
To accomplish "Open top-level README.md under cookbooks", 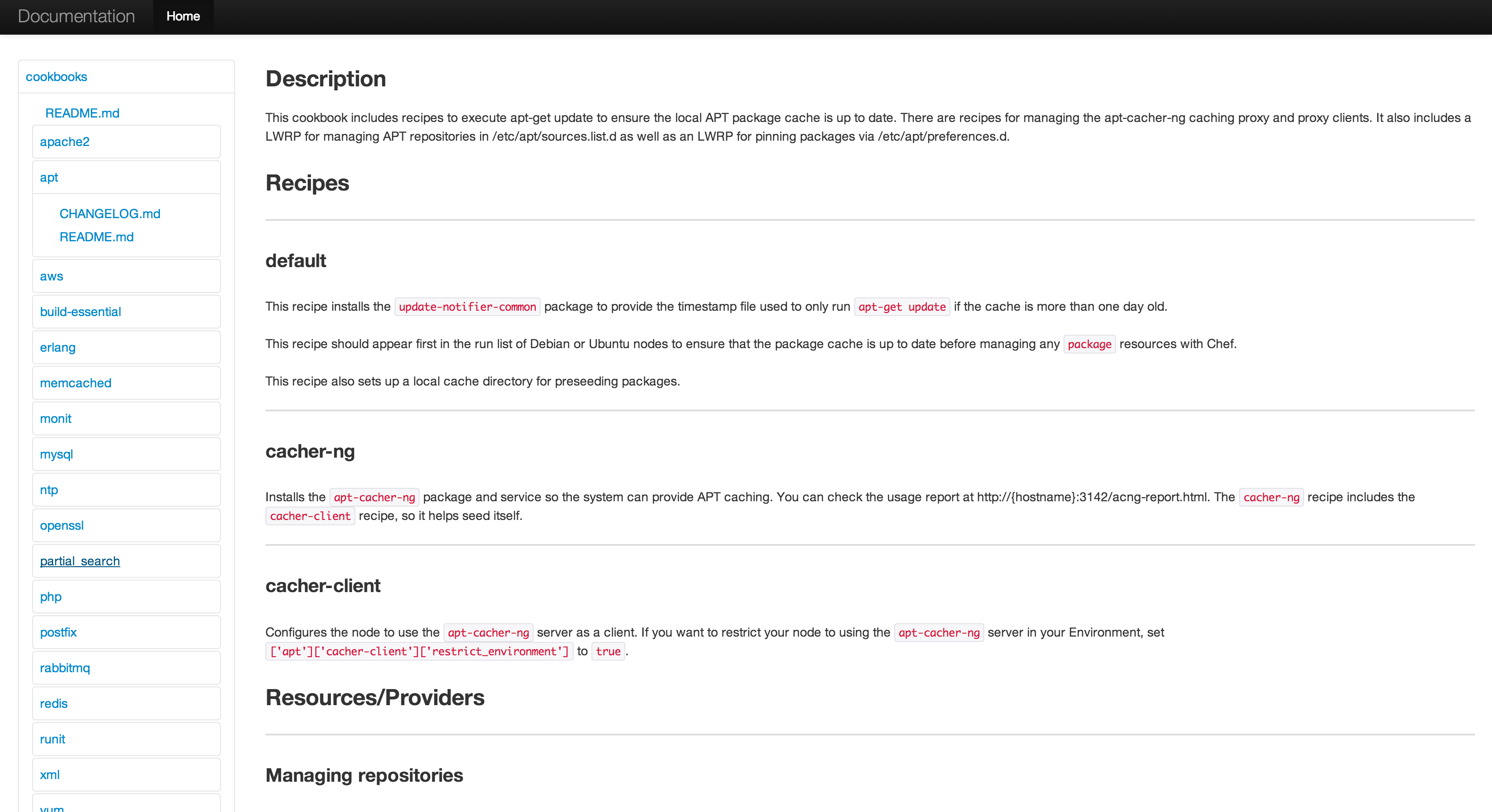I will pos(82,113).
